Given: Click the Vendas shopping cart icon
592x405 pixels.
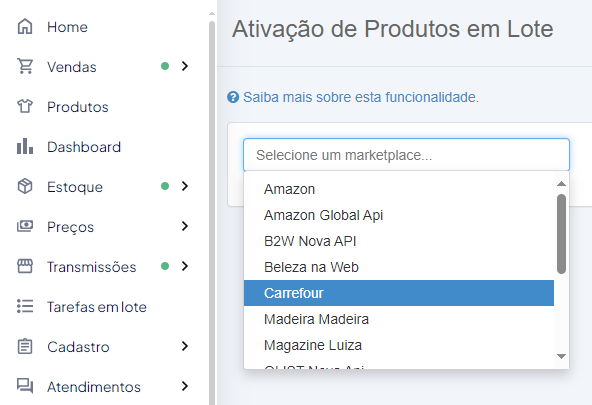Looking at the screenshot, I should (x=25, y=66).
